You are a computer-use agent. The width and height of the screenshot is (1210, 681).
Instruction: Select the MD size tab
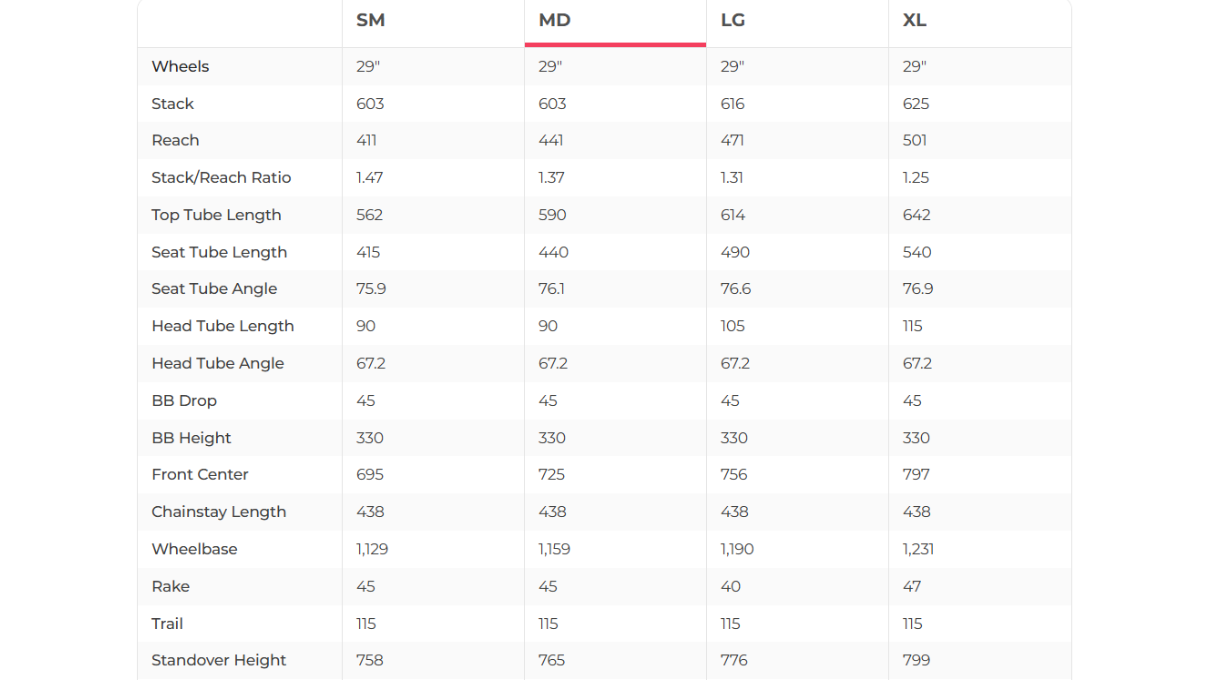click(x=555, y=20)
